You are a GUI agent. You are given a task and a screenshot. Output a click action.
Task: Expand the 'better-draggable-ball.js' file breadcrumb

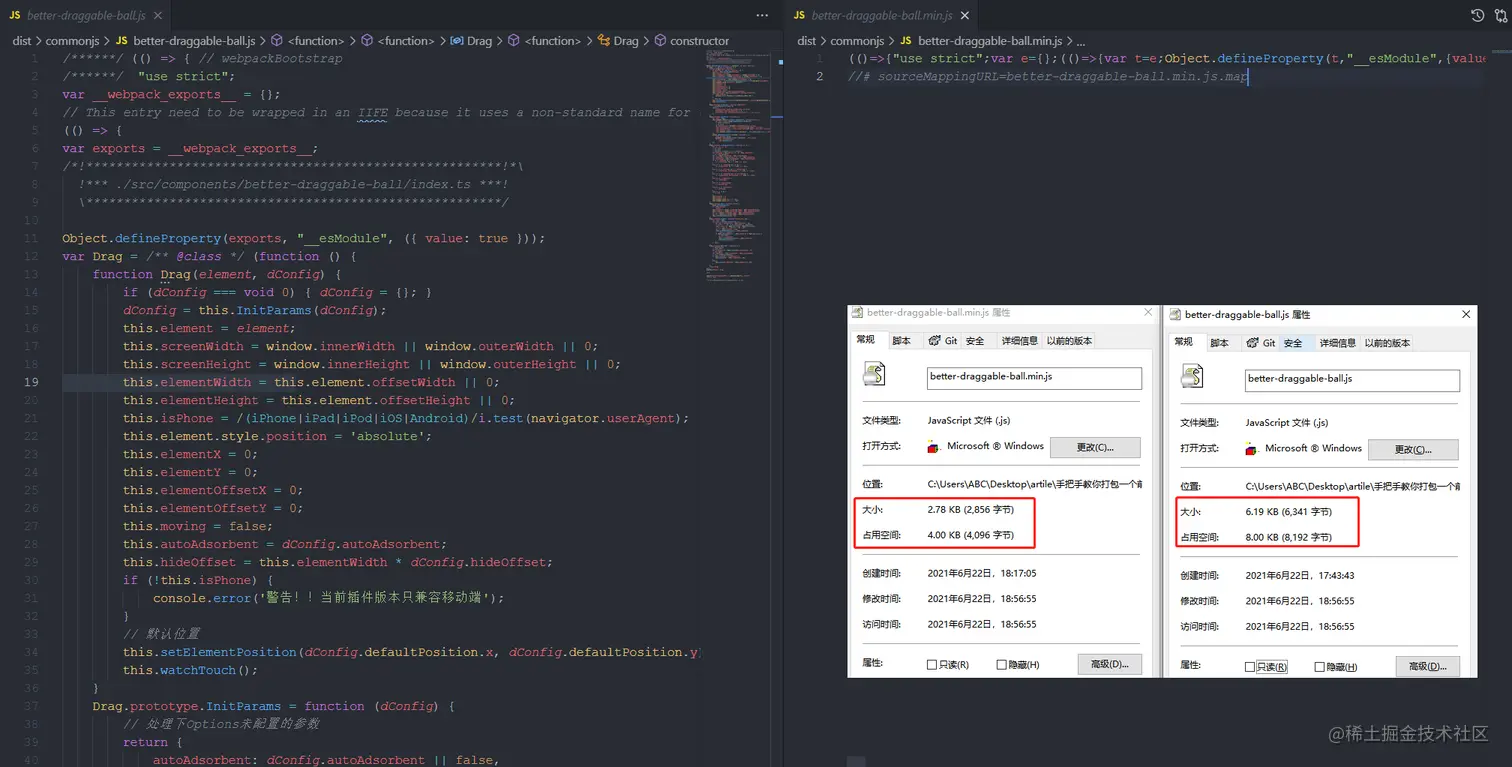coord(187,41)
